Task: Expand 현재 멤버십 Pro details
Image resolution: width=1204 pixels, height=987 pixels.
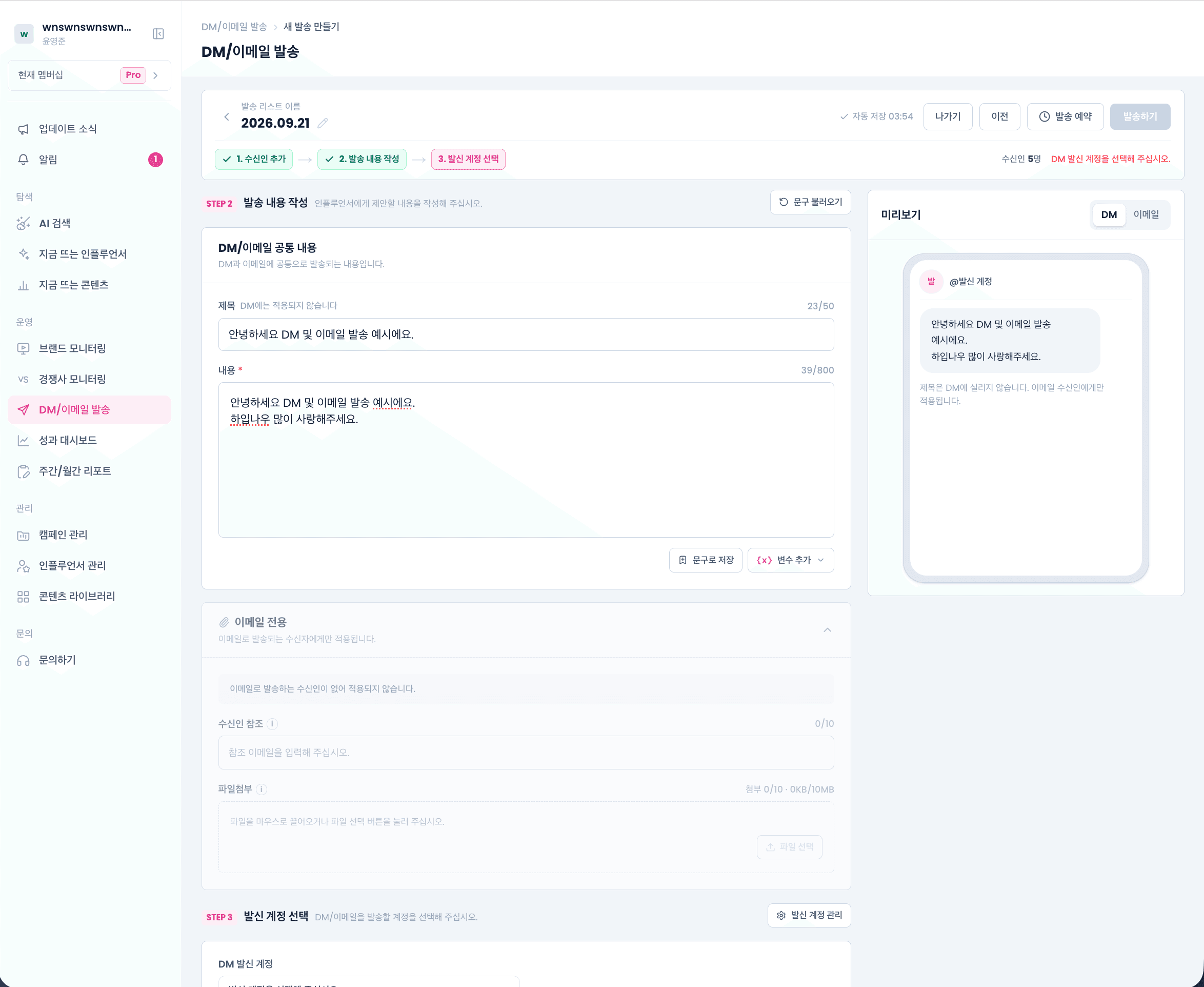Action: (x=89, y=75)
